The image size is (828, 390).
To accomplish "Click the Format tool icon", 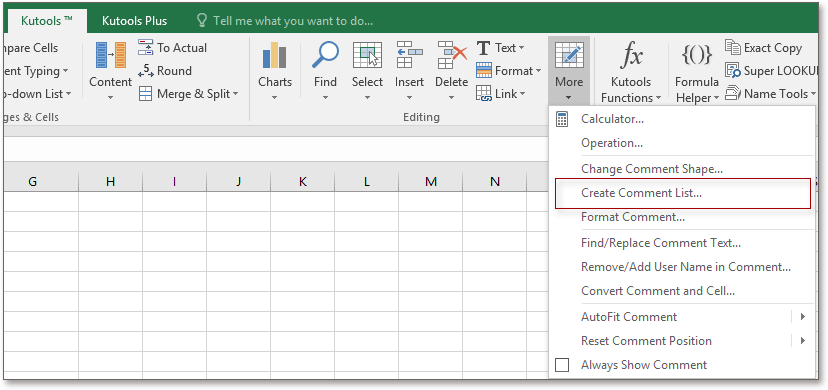I will (484, 70).
